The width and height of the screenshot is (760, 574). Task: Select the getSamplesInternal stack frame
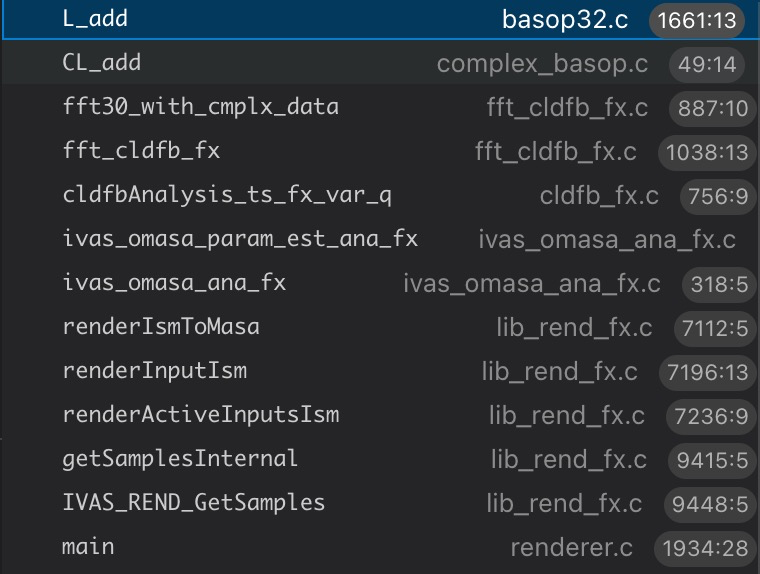click(x=180, y=459)
